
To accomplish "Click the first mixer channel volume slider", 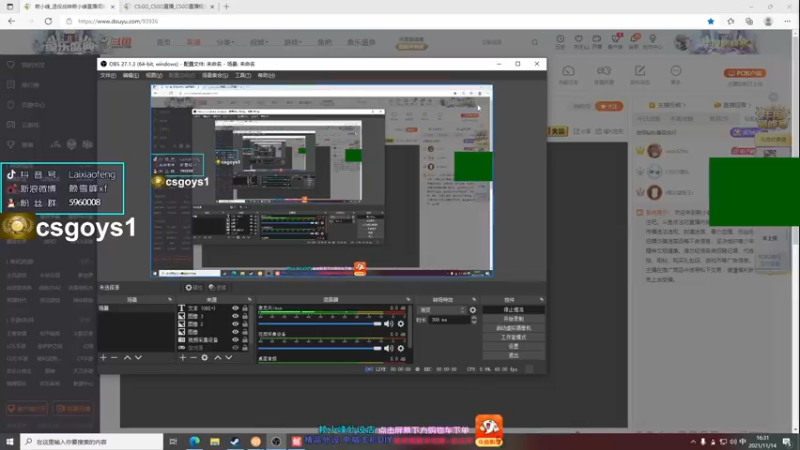I will (320, 324).
